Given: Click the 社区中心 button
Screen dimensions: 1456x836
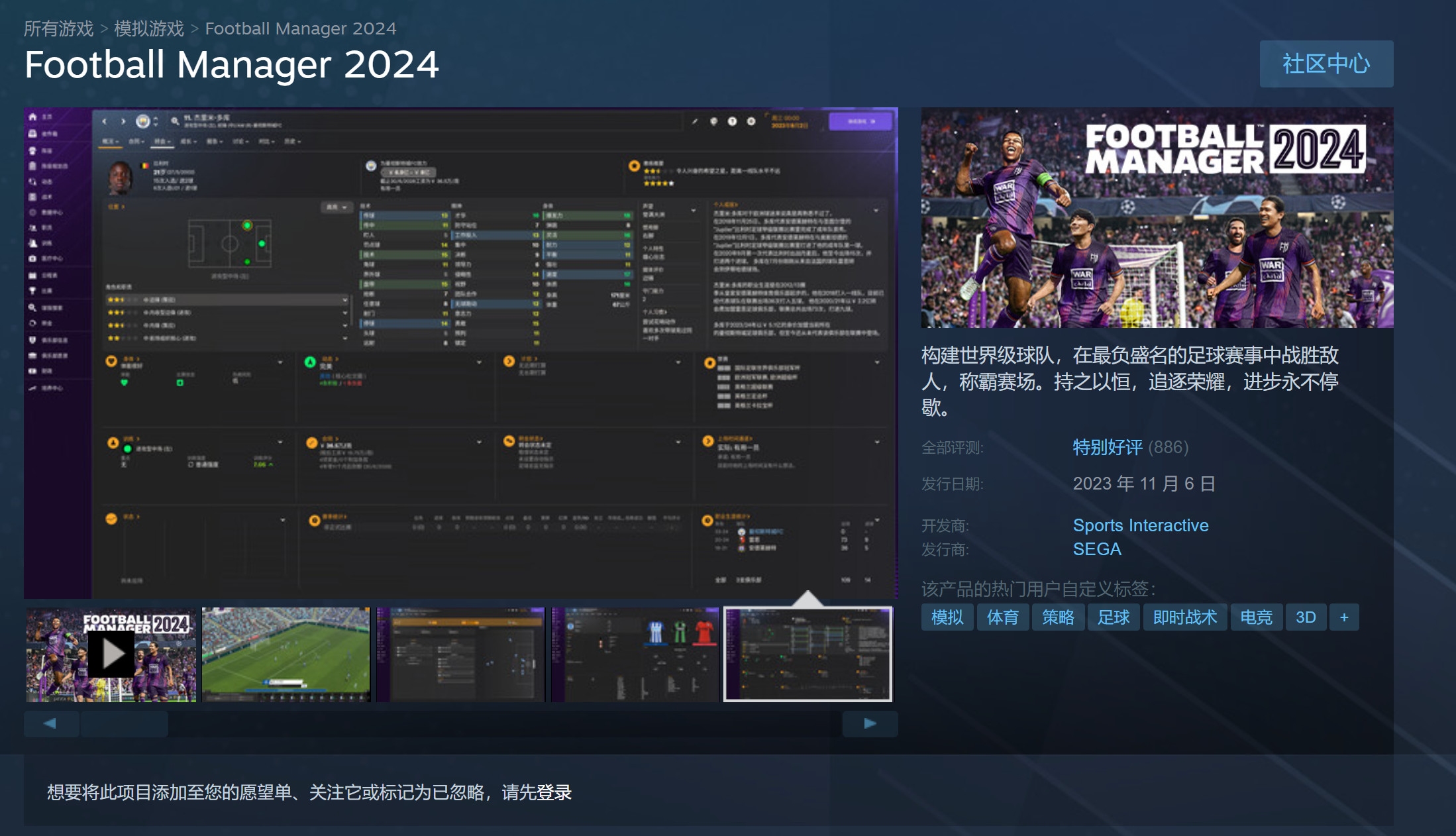Looking at the screenshot, I should coord(1325,64).
